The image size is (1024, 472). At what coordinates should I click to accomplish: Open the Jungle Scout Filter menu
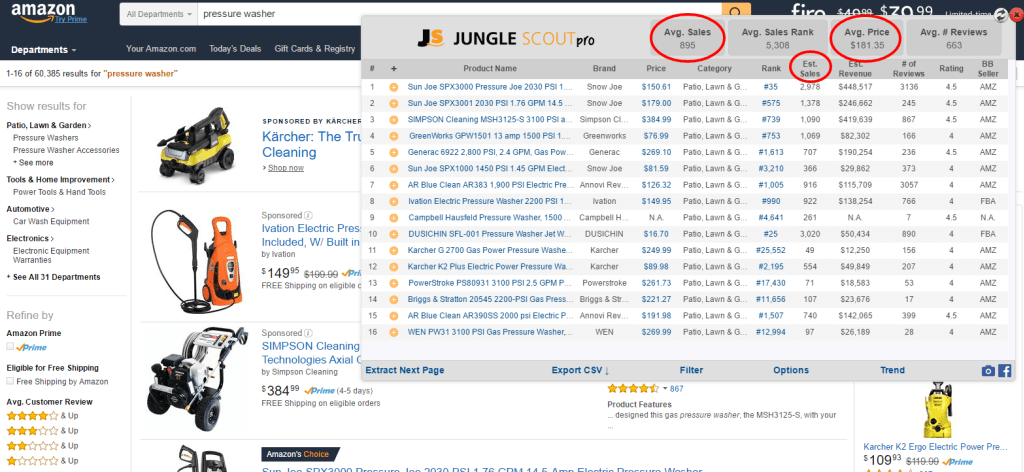click(692, 370)
